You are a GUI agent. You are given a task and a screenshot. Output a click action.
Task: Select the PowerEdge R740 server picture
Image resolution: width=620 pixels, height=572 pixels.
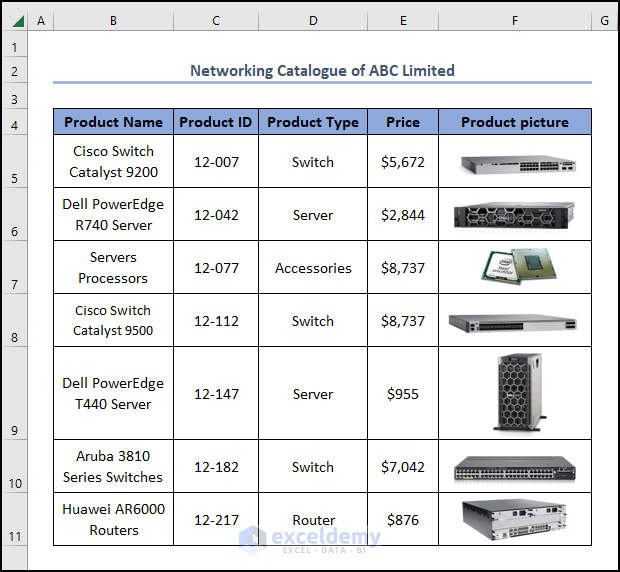[x=514, y=215]
